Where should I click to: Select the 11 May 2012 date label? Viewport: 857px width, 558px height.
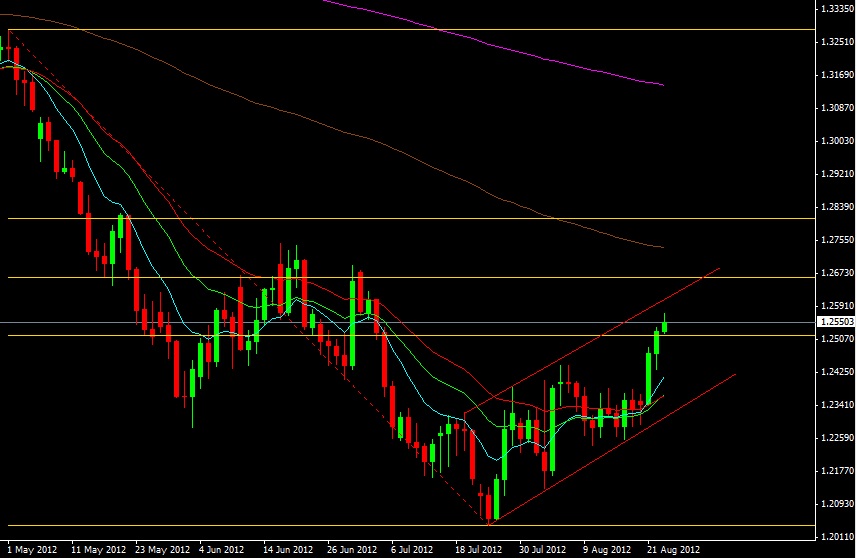pos(98,549)
